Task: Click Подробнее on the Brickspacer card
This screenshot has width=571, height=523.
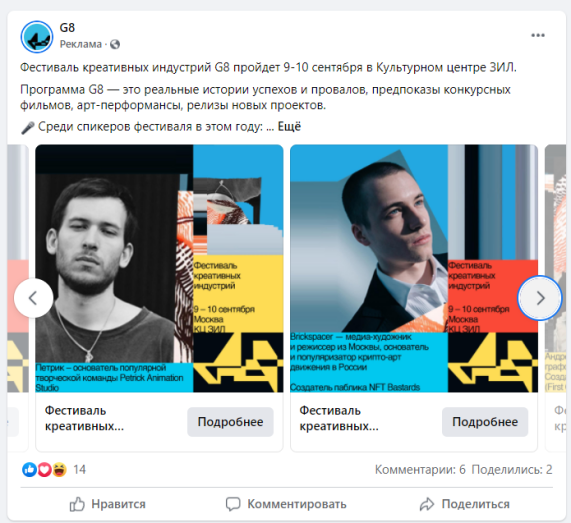Action: point(485,422)
